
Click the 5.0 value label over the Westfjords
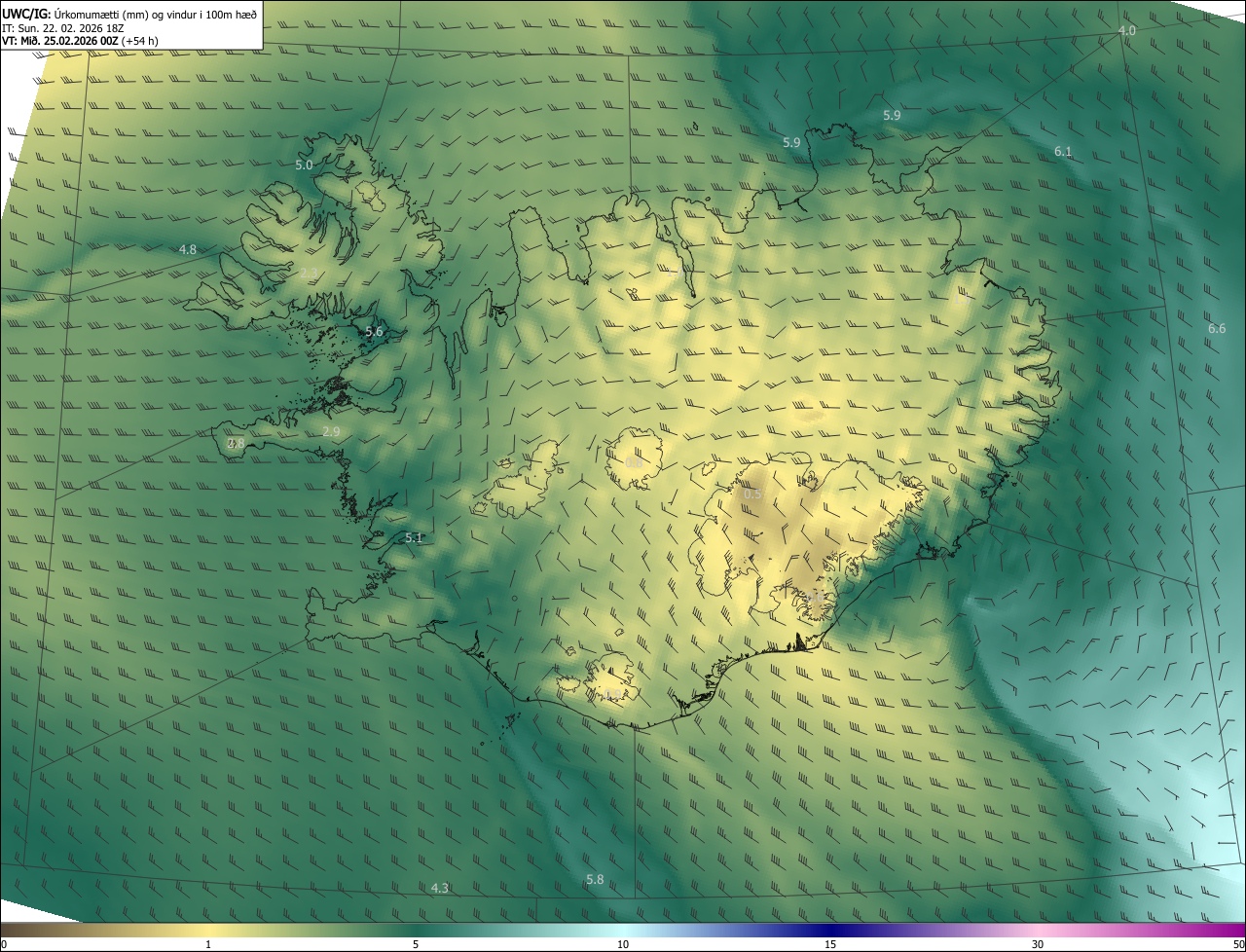[304, 165]
